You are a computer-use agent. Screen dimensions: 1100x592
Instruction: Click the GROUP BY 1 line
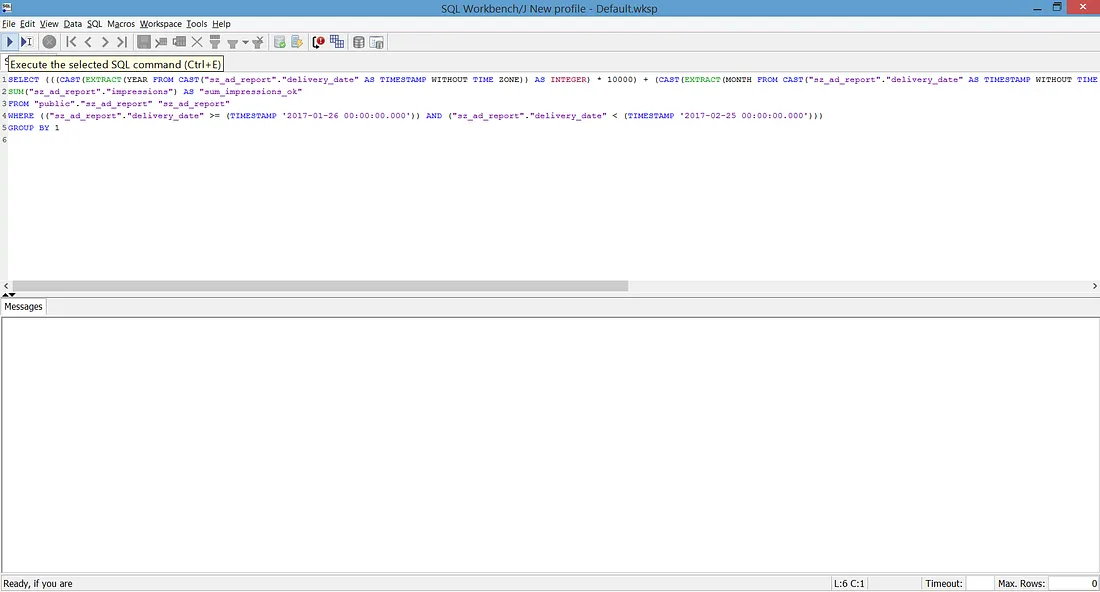click(34, 128)
